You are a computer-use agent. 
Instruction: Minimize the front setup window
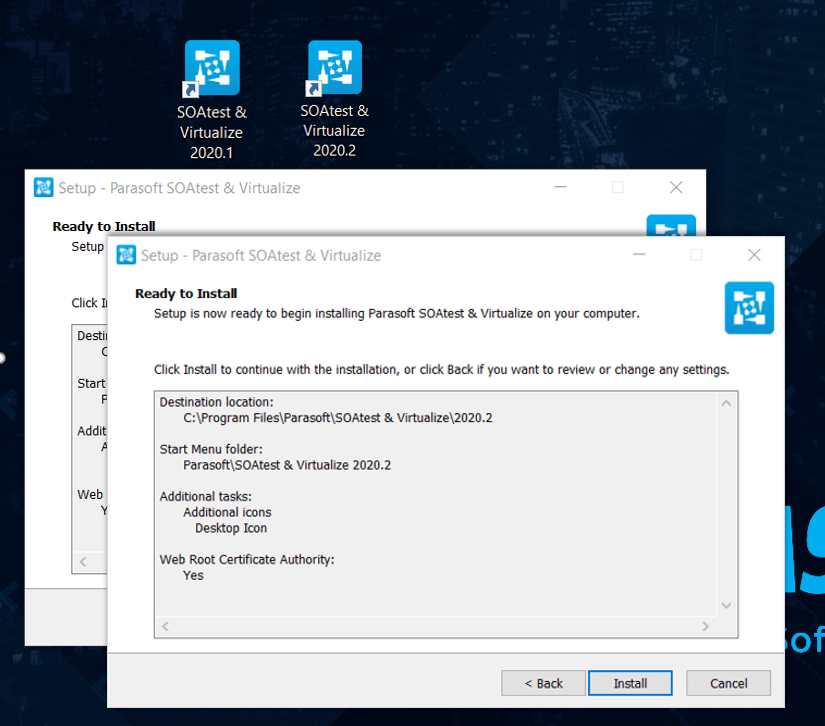click(x=639, y=255)
